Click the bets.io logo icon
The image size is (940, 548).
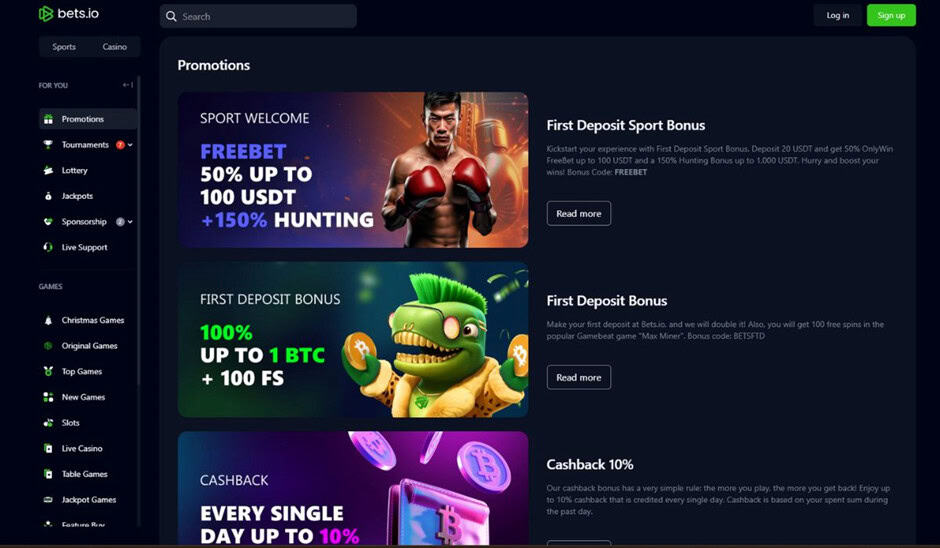pos(46,13)
